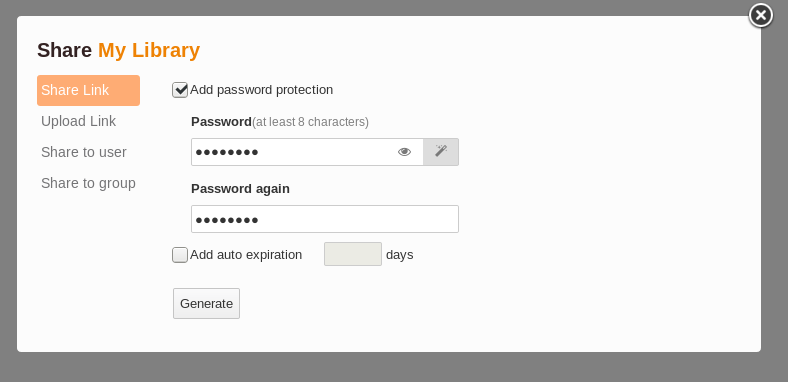This screenshot has width=788, height=382.
Task: Close the Share dialog with the X icon
Action: coord(761,16)
